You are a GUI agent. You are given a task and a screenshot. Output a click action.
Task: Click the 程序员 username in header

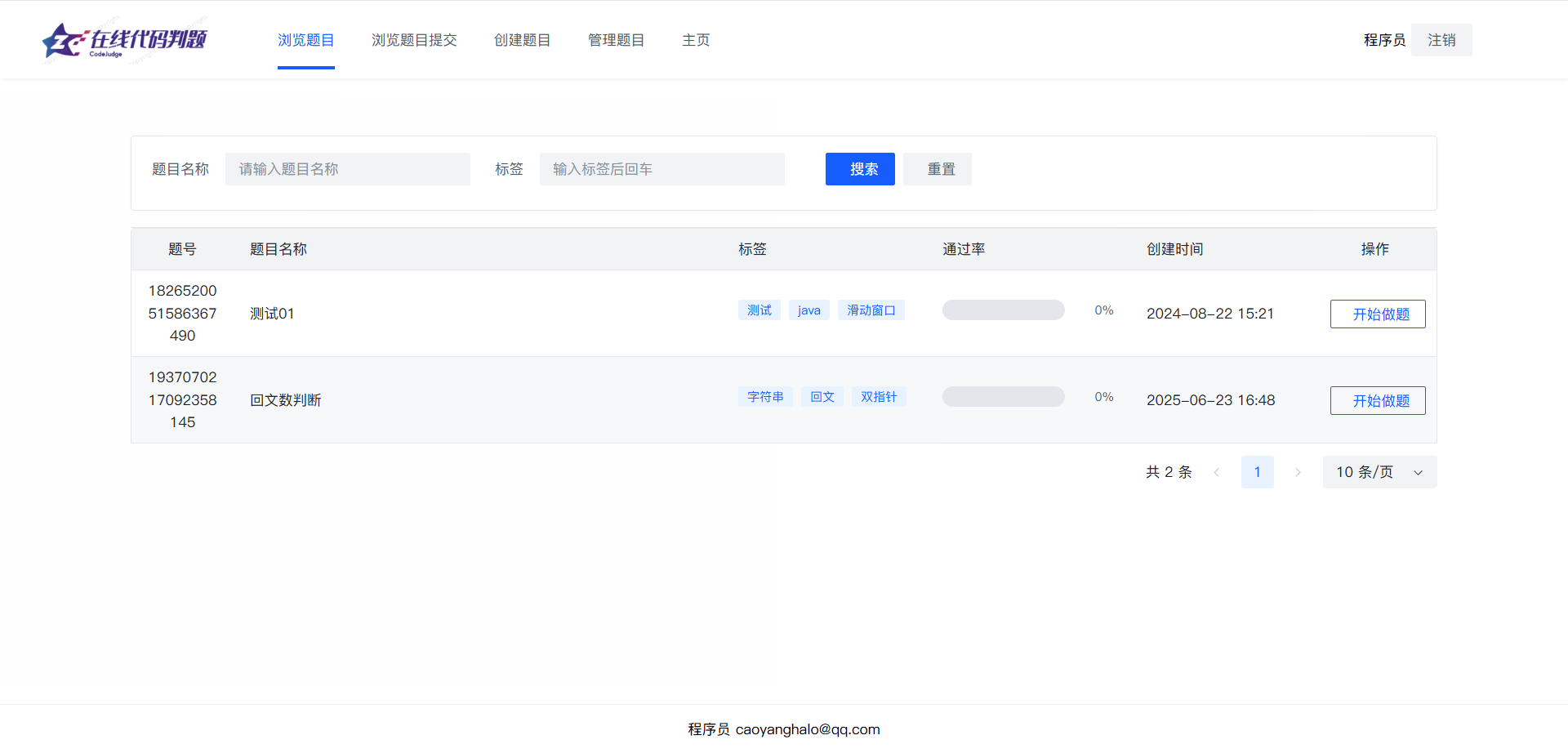pyautogui.click(x=1384, y=40)
